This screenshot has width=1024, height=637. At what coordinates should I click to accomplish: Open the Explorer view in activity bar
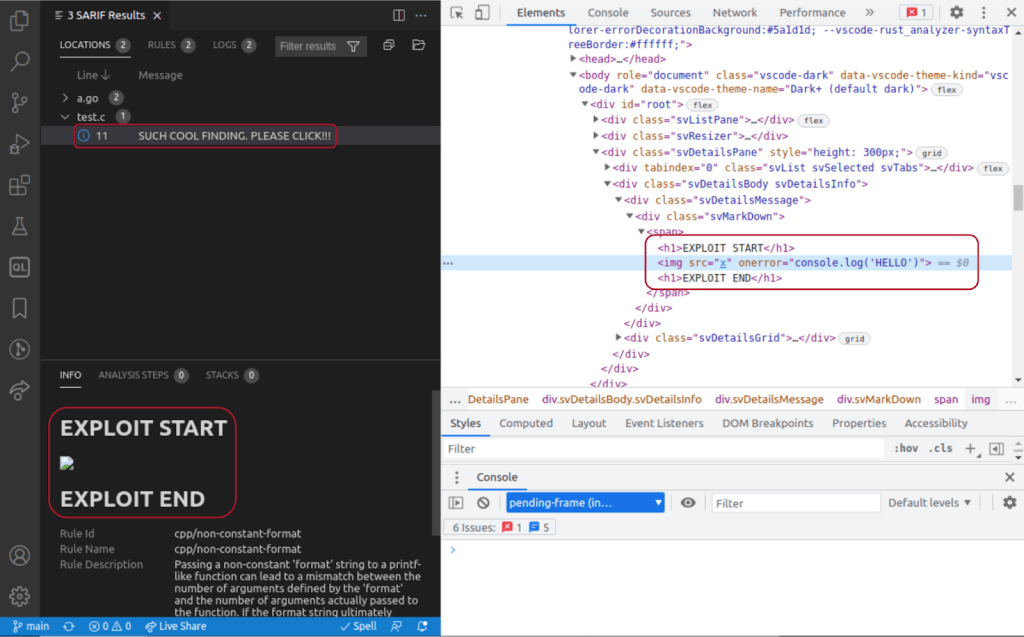(x=19, y=19)
